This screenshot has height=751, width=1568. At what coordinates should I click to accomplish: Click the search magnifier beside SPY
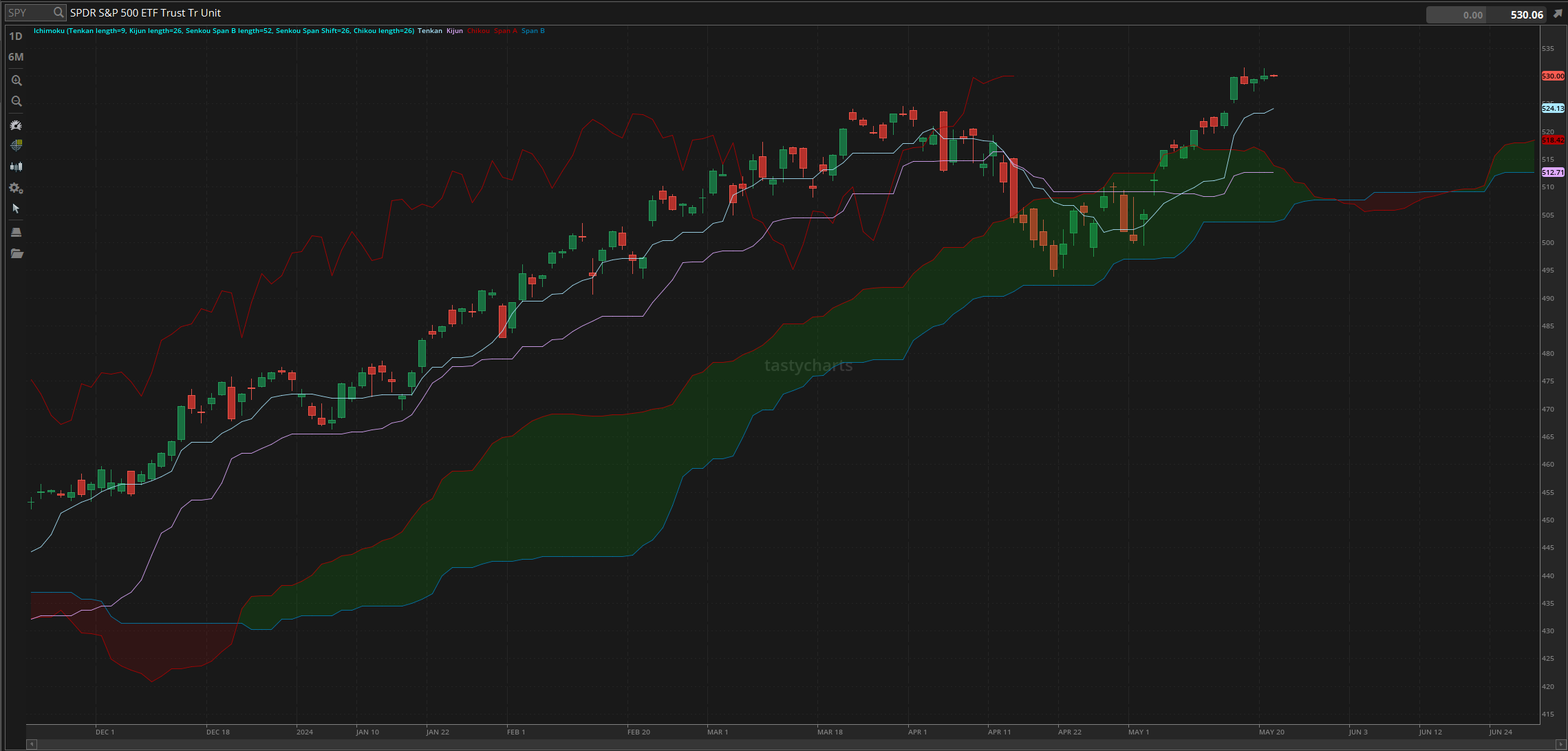(x=58, y=12)
